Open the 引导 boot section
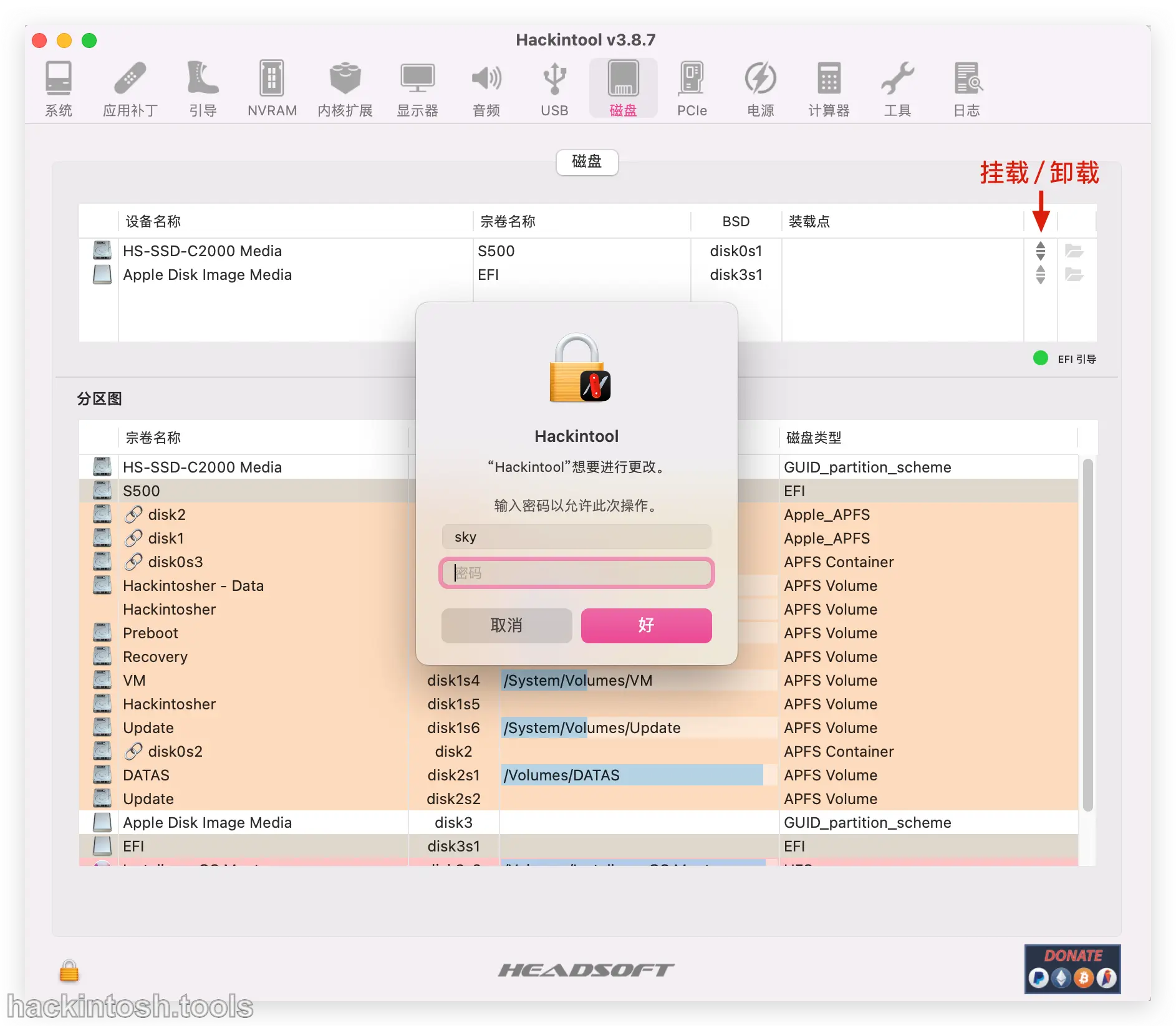The image size is (1176, 1026). click(203, 89)
